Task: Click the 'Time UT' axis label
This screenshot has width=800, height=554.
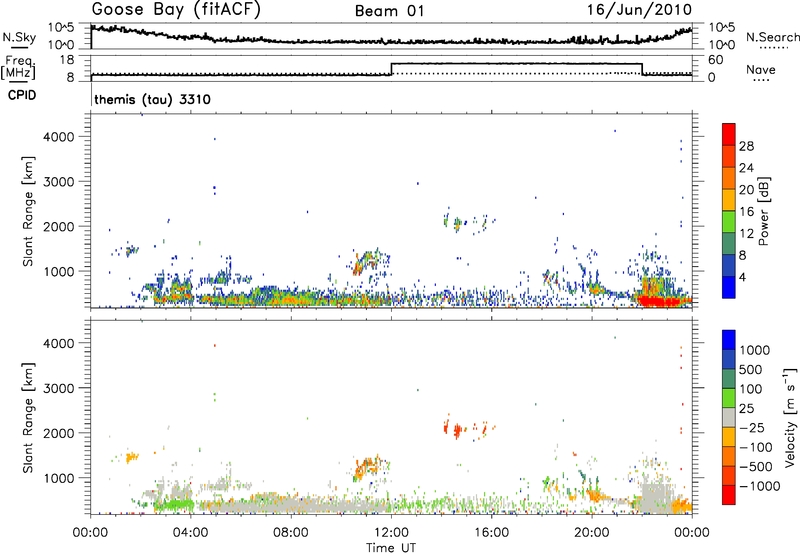Action: 391,548
